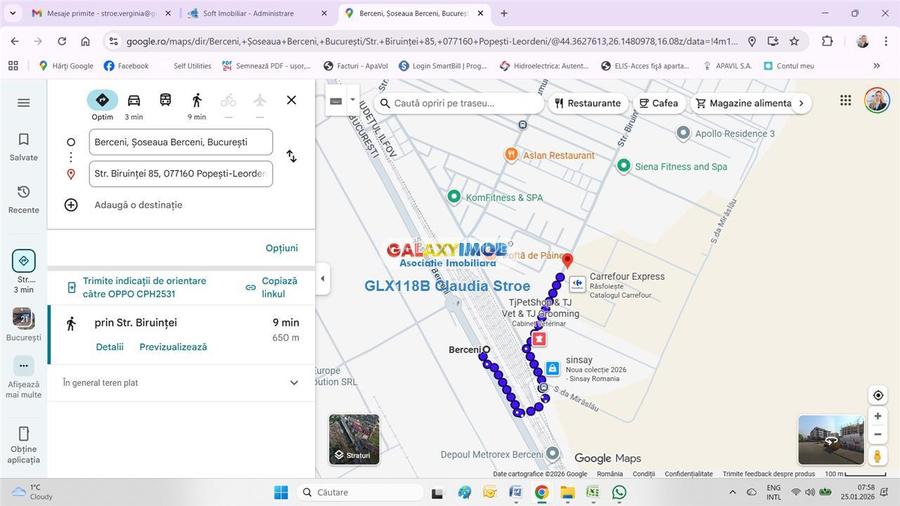The height and width of the screenshot is (506, 900).
Task: Click the show my location button
Action: click(x=877, y=395)
